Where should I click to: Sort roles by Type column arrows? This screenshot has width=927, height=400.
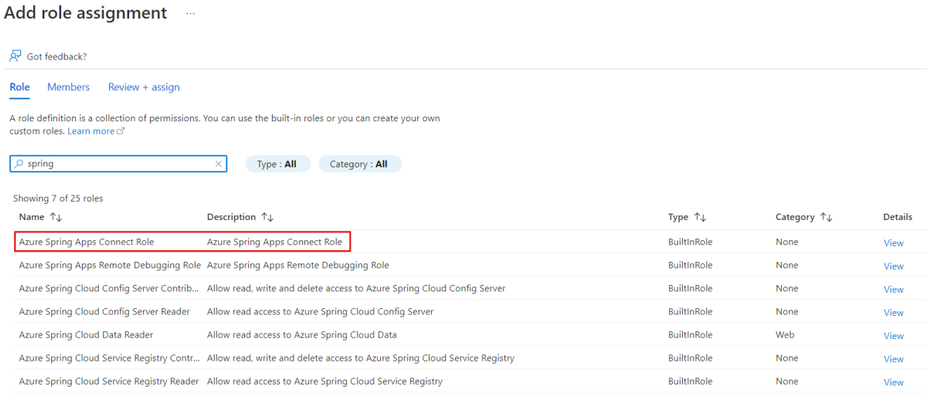700,217
